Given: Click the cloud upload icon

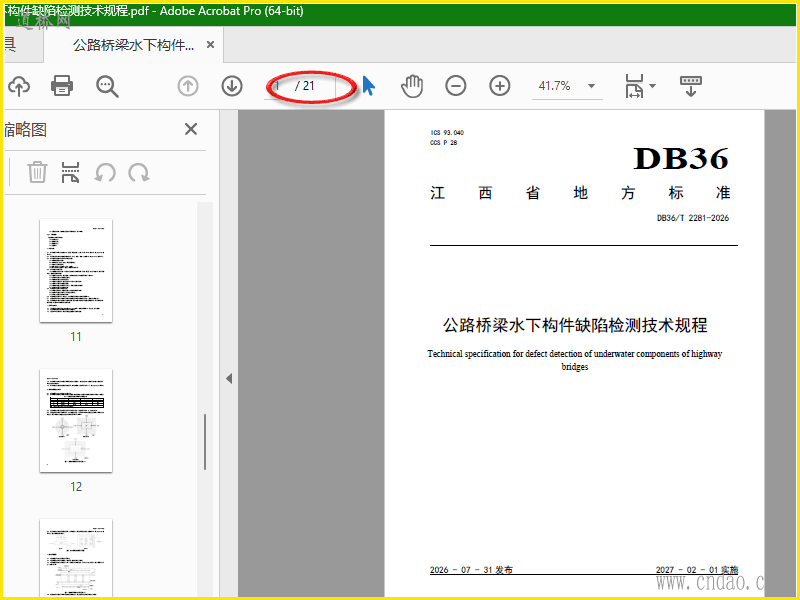Looking at the screenshot, I should click(19, 86).
